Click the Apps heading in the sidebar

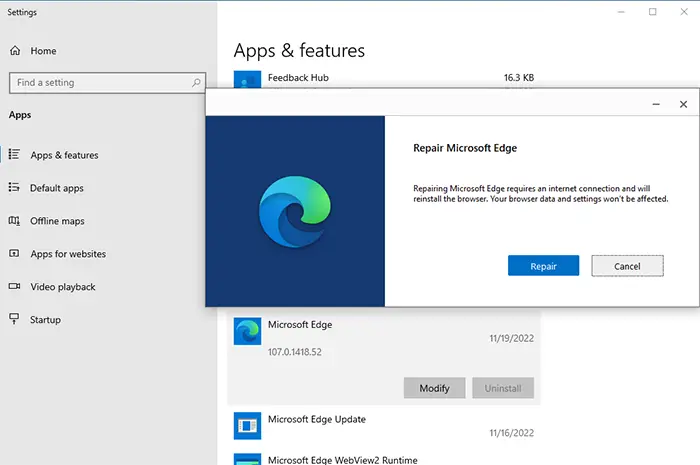[20, 115]
